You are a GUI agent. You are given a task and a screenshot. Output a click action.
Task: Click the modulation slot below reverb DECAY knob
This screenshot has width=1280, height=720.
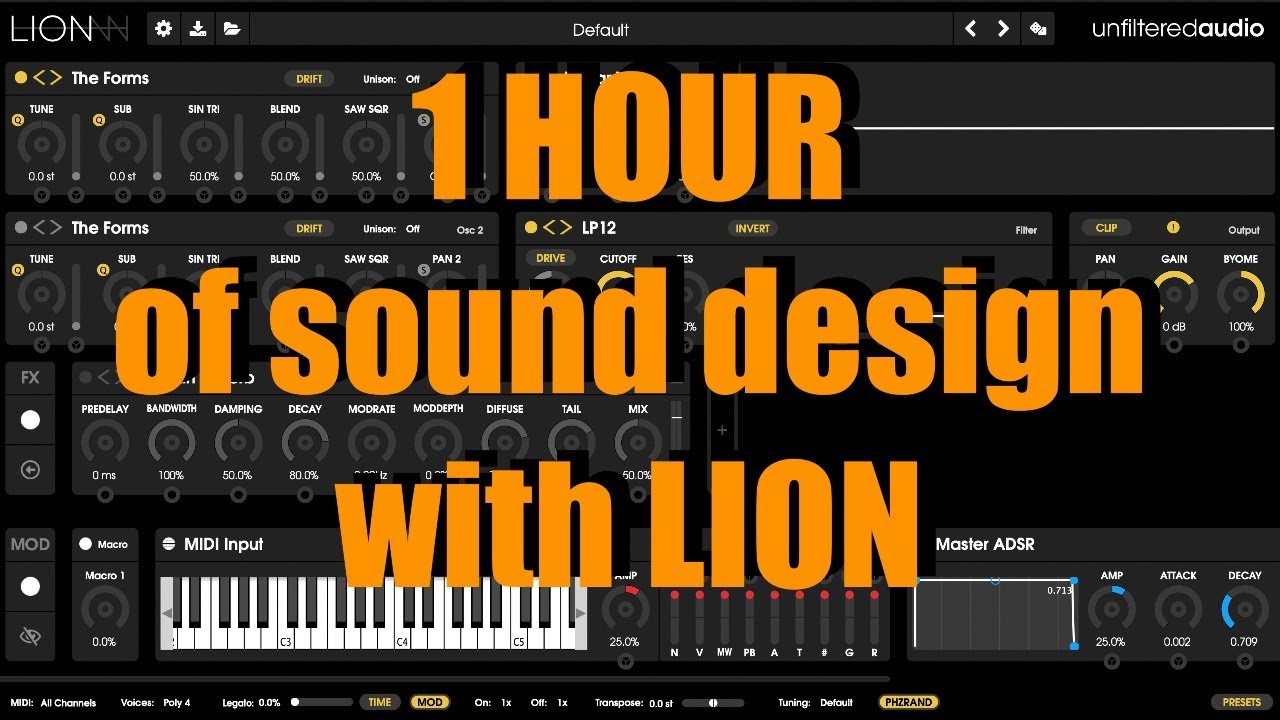[305, 495]
